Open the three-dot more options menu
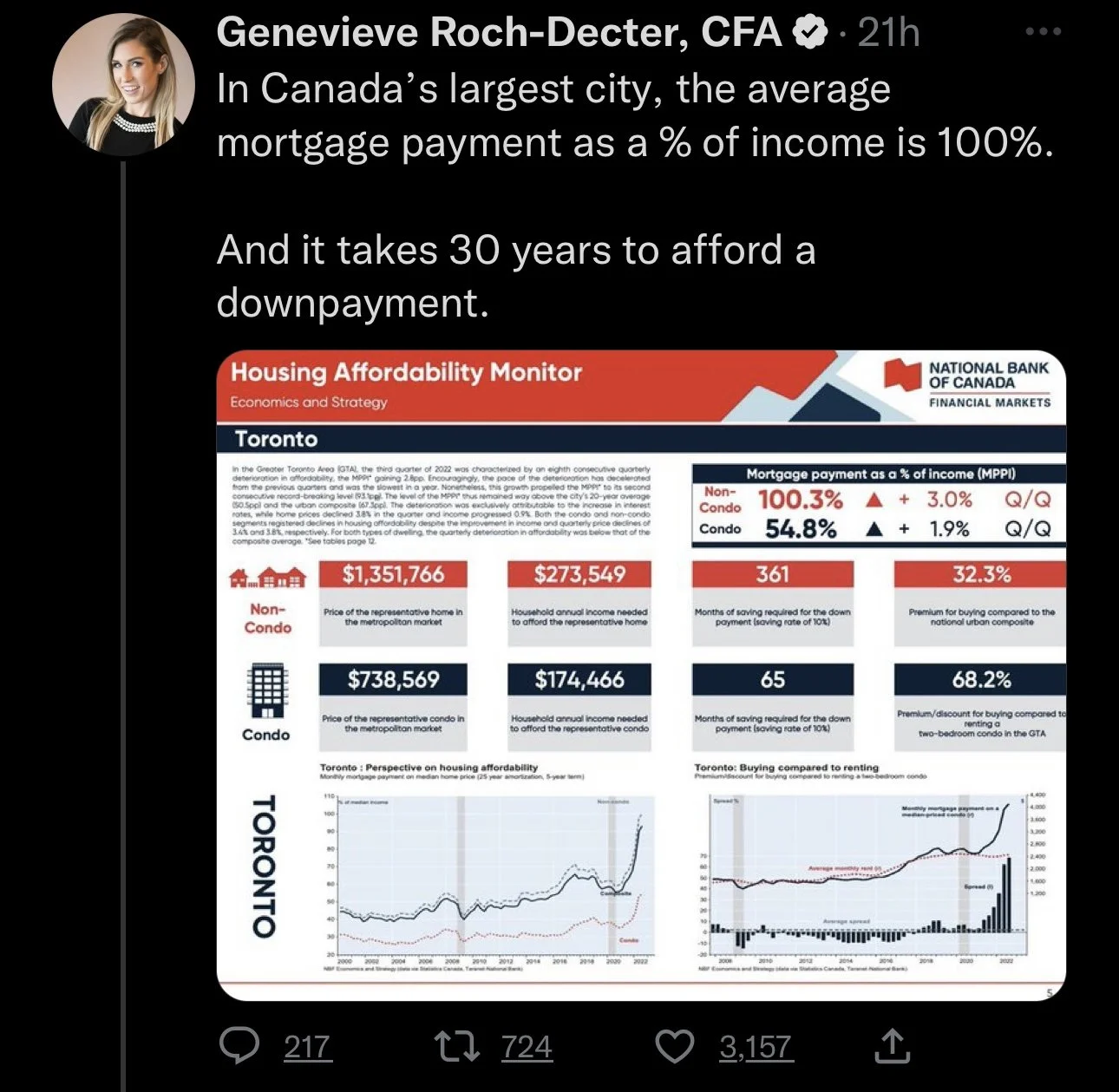This screenshot has height=1092, width=1119. click(1043, 32)
